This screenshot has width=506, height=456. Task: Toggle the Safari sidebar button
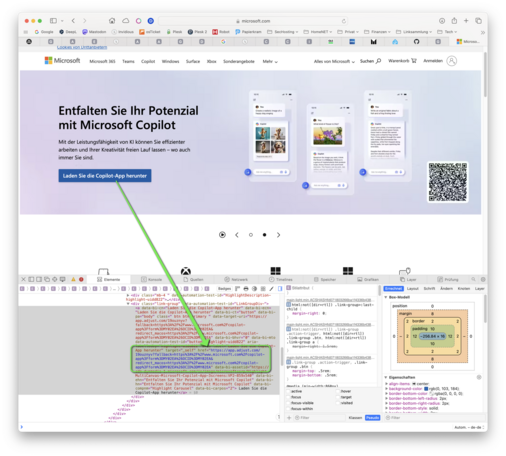[x=53, y=21]
